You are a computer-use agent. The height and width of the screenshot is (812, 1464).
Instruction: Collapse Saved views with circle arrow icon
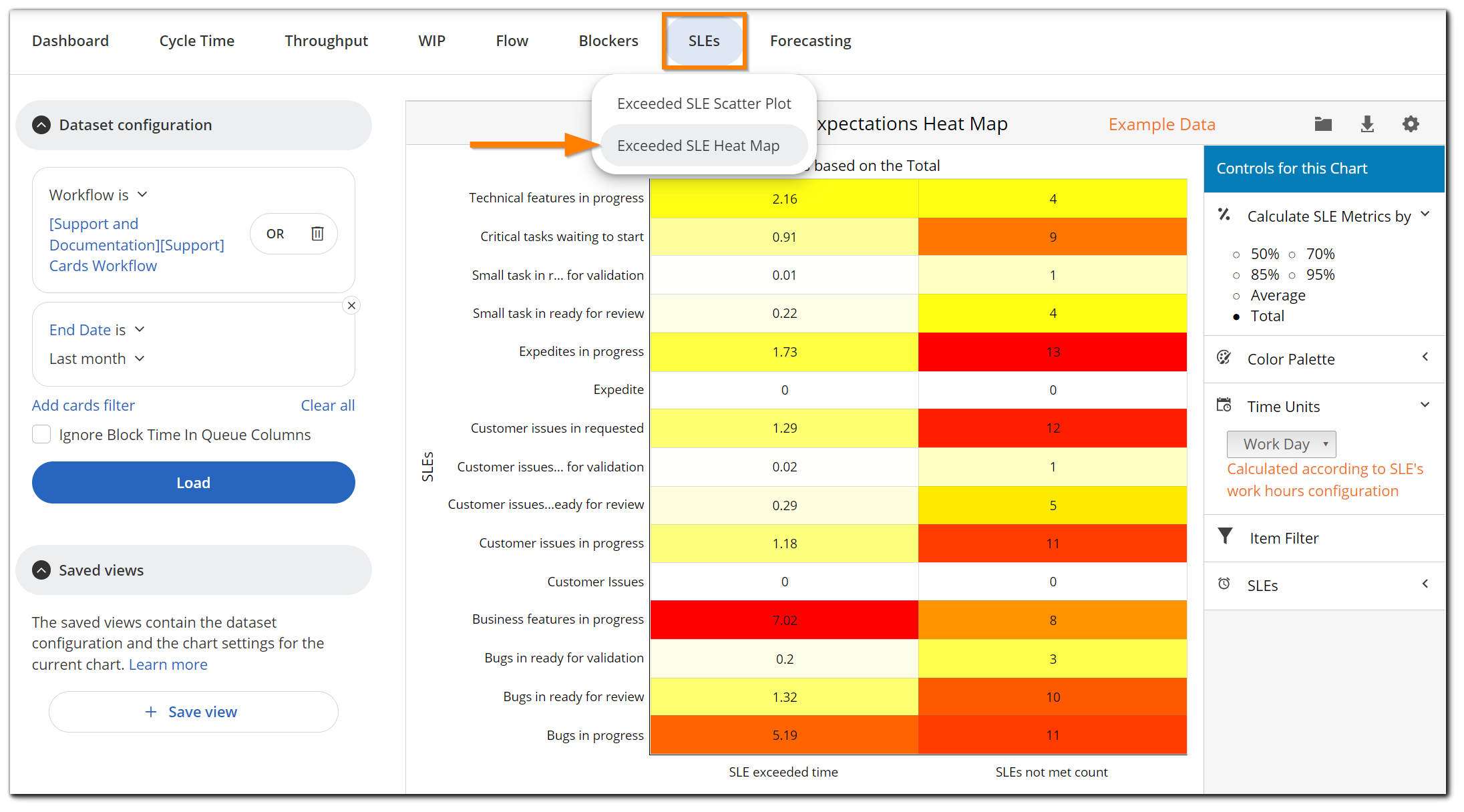tap(41, 570)
